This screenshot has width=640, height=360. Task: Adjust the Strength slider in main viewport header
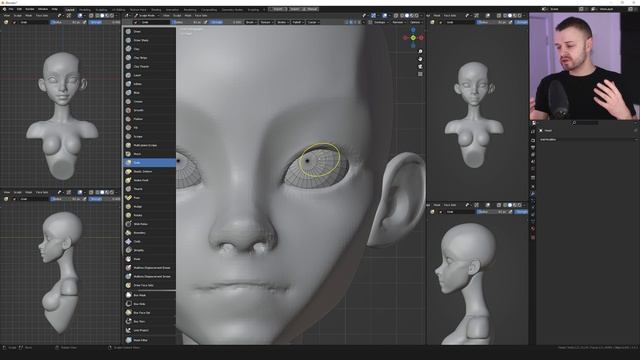pos(226,22)
